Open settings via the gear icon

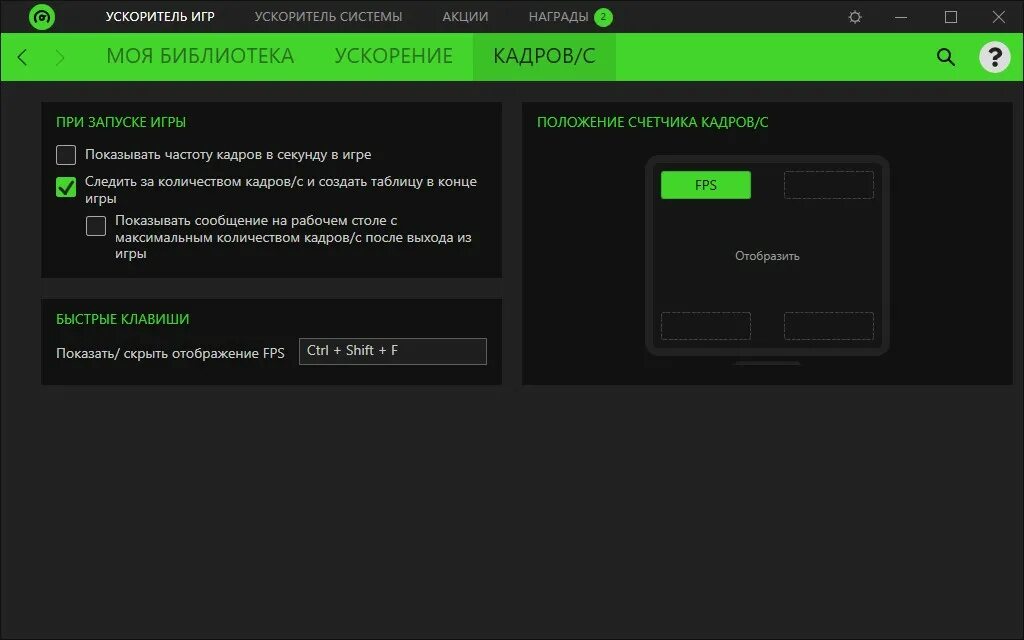pos(855,17)
